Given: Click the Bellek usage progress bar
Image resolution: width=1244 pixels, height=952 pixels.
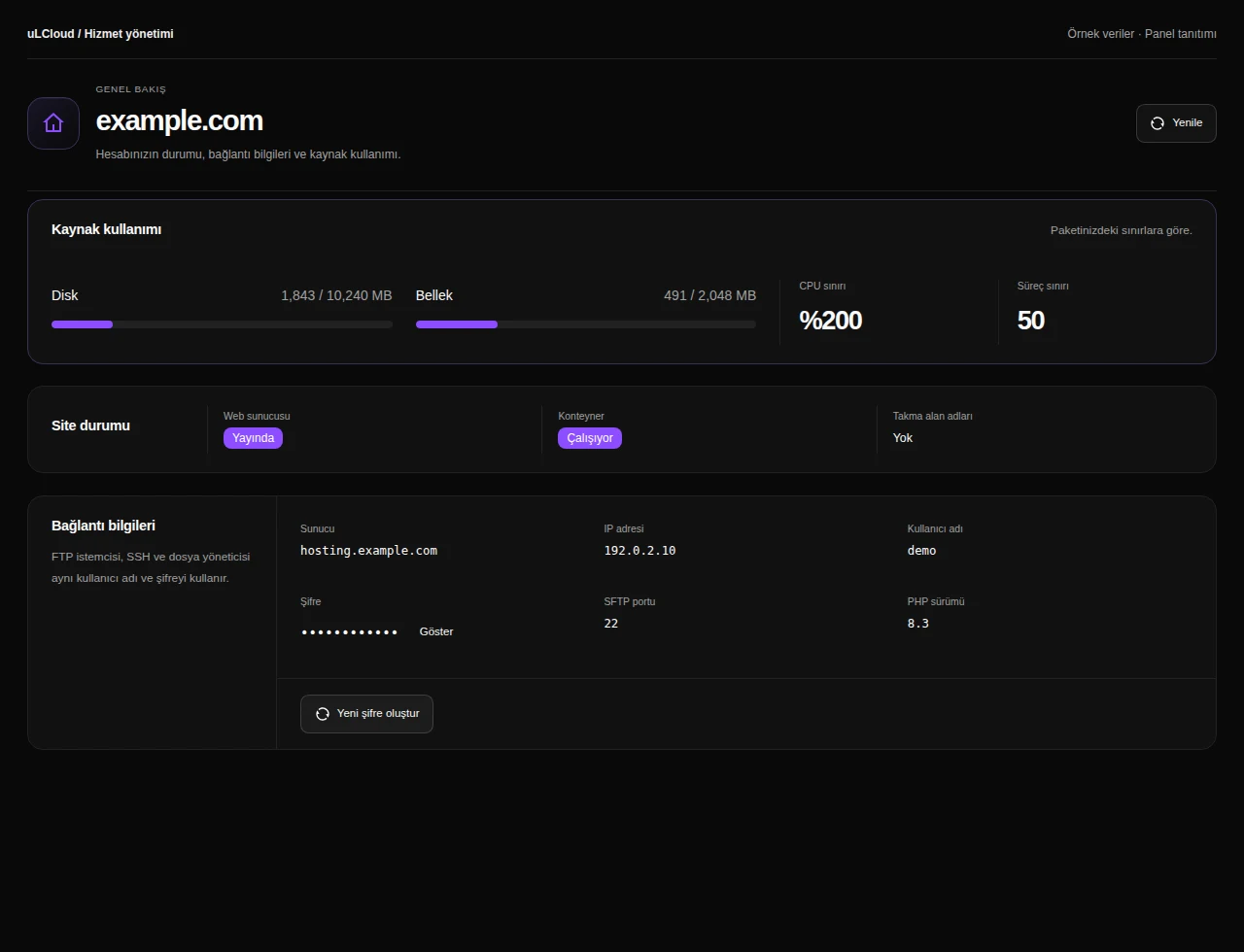Looking at the screenshot, I should click(586, 324).
